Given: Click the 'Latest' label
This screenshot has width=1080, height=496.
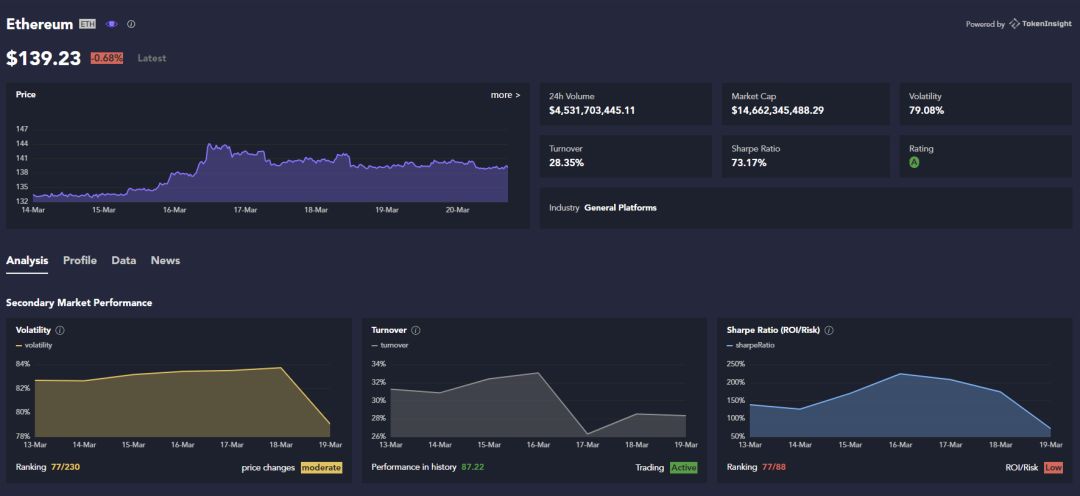Looking at the screenshot, I should tap(152, 59).
